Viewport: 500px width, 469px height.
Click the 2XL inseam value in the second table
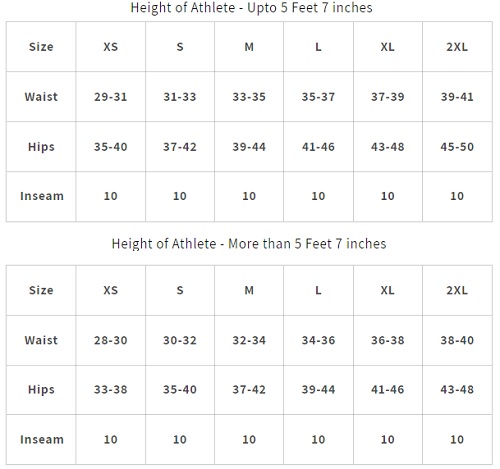coord(457,439)
